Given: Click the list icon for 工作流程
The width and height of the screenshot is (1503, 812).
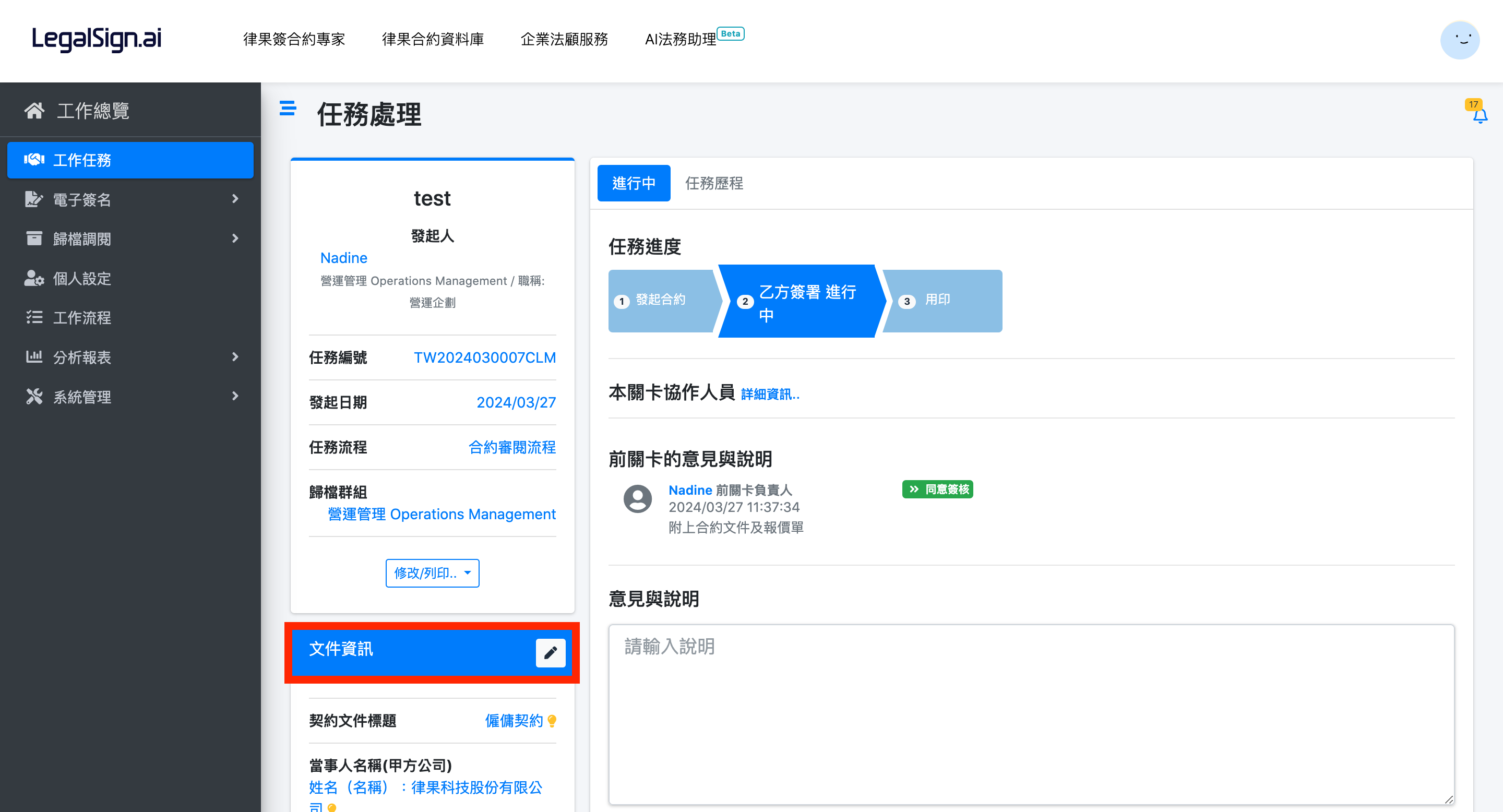Looking at the screenshot, I should pyautogui.click(x=34, y=317).
